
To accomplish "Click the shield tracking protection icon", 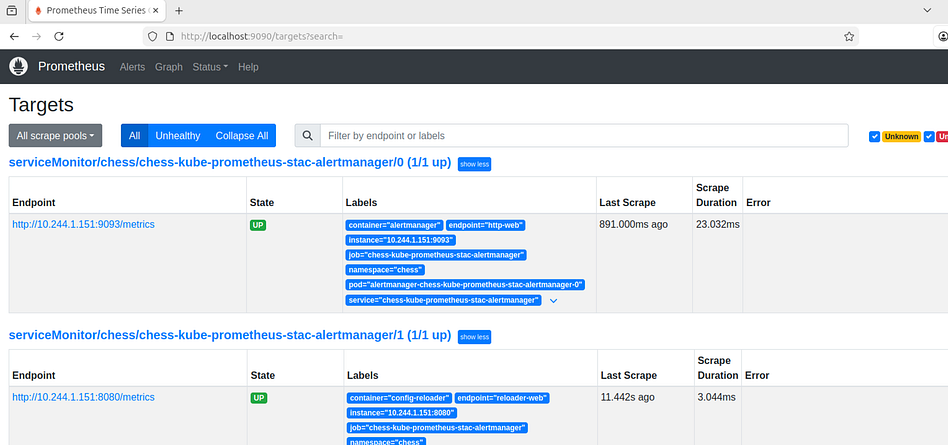I will click(152, 36).
